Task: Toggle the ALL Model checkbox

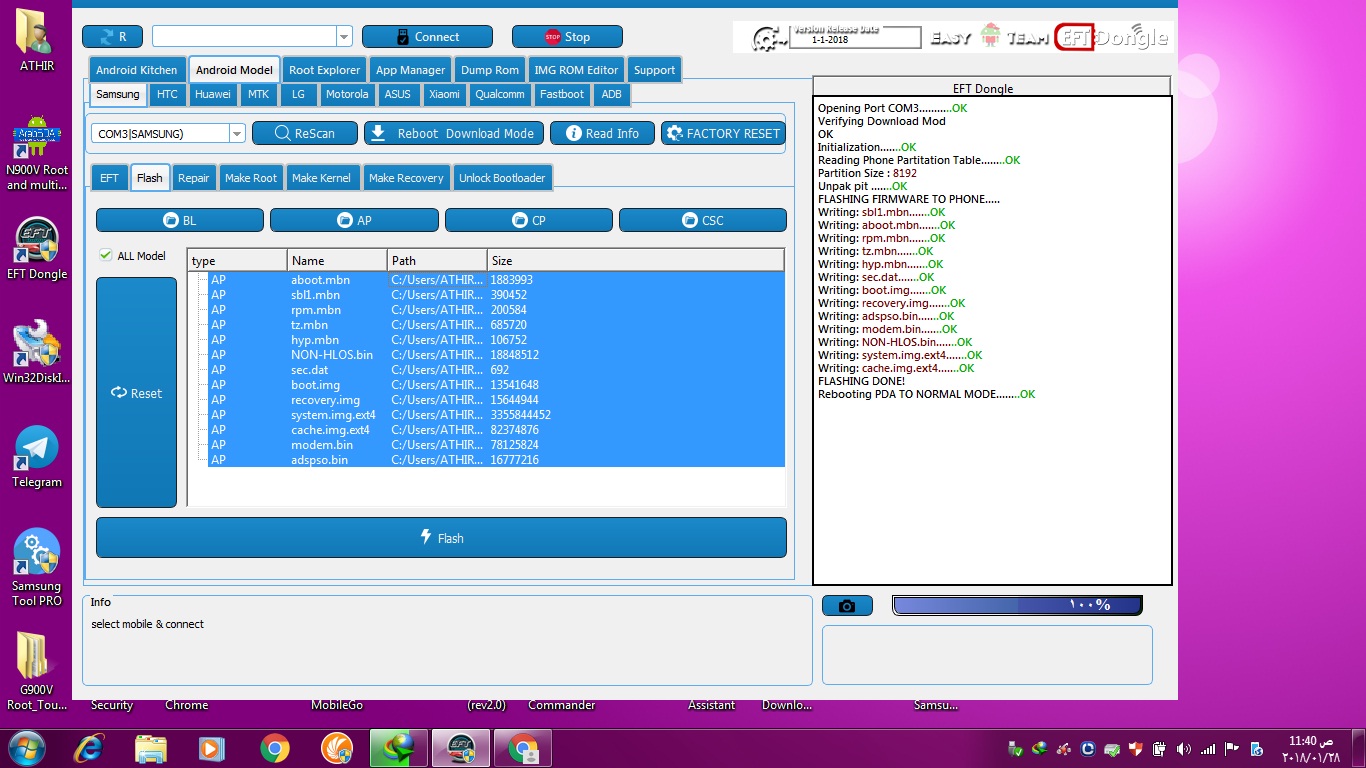Action: (105, 256)
